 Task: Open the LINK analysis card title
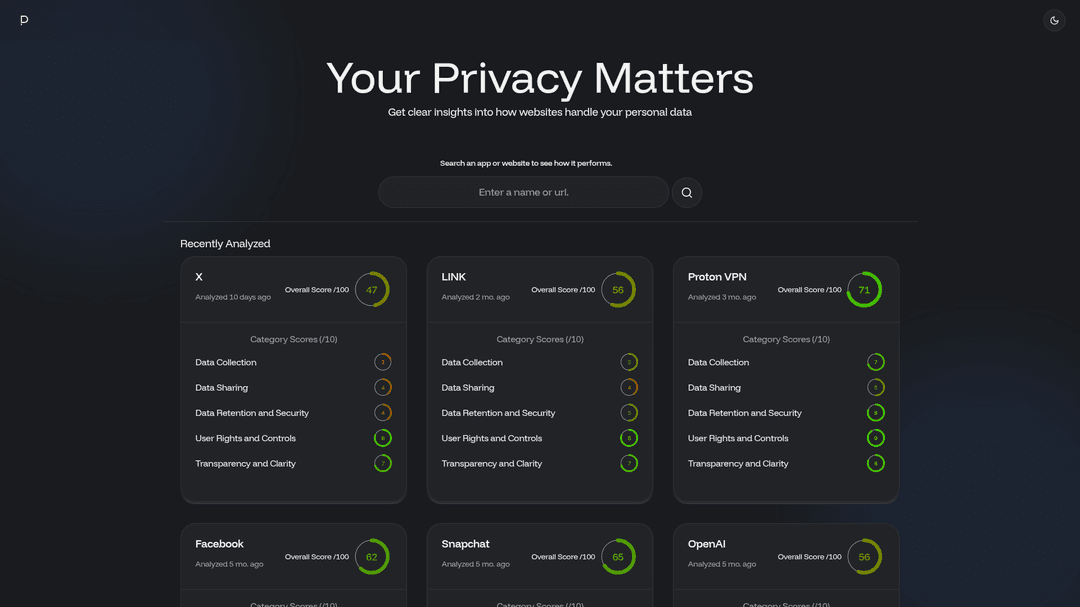point(453,277)
